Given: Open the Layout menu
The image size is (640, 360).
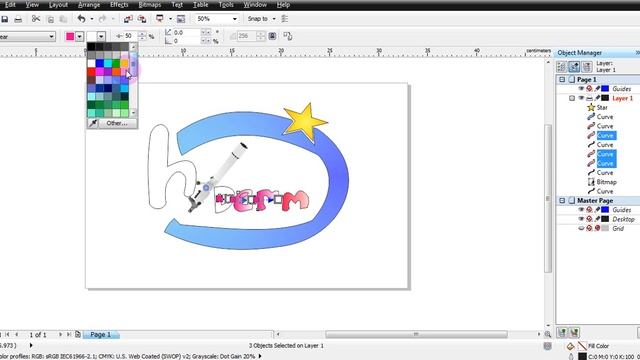Looking at the screenshot, I should tap(58, 4).
